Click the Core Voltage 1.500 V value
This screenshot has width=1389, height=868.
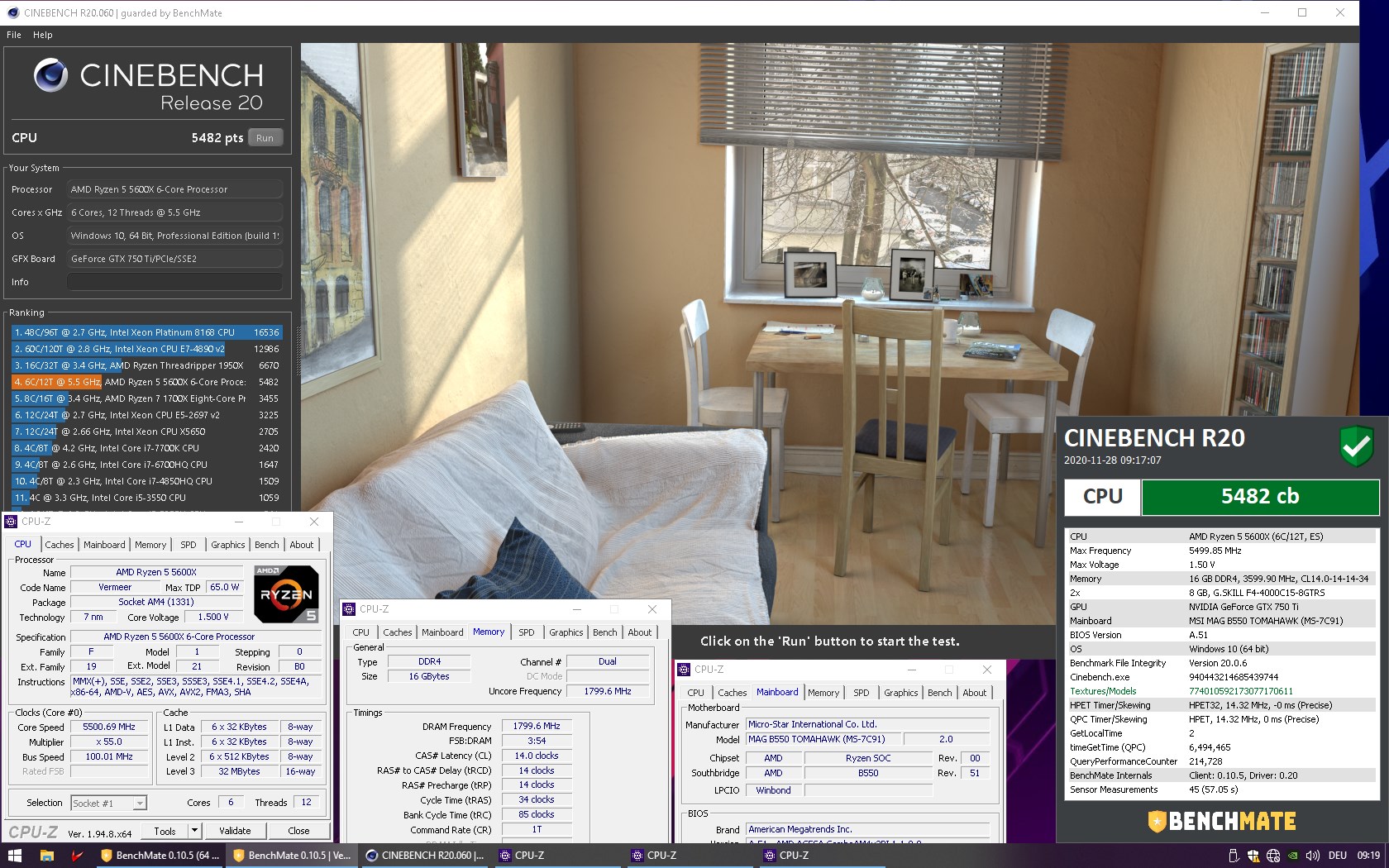(213, 617)
